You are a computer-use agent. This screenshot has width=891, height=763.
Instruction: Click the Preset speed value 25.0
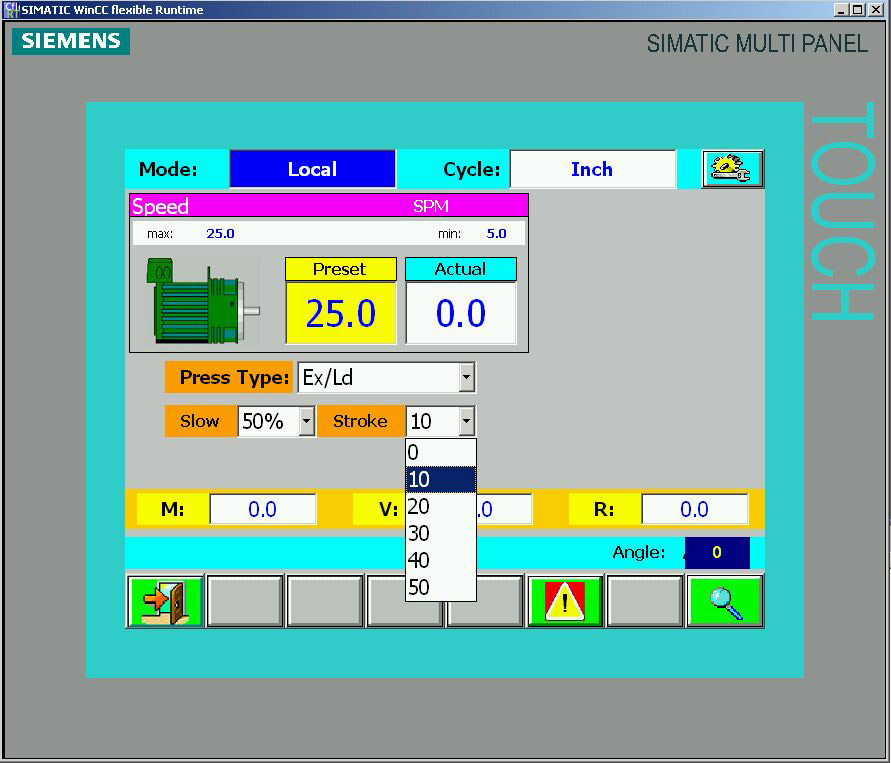pyautogui.click(x=341, y=313)
